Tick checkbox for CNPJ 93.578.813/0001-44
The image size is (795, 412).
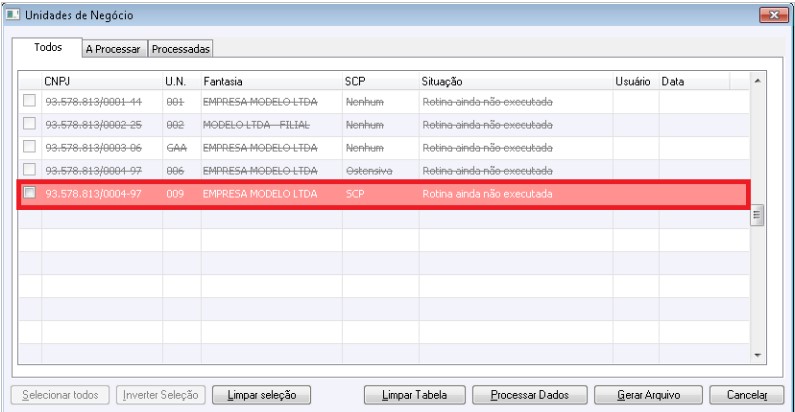[x=29, y=100]
